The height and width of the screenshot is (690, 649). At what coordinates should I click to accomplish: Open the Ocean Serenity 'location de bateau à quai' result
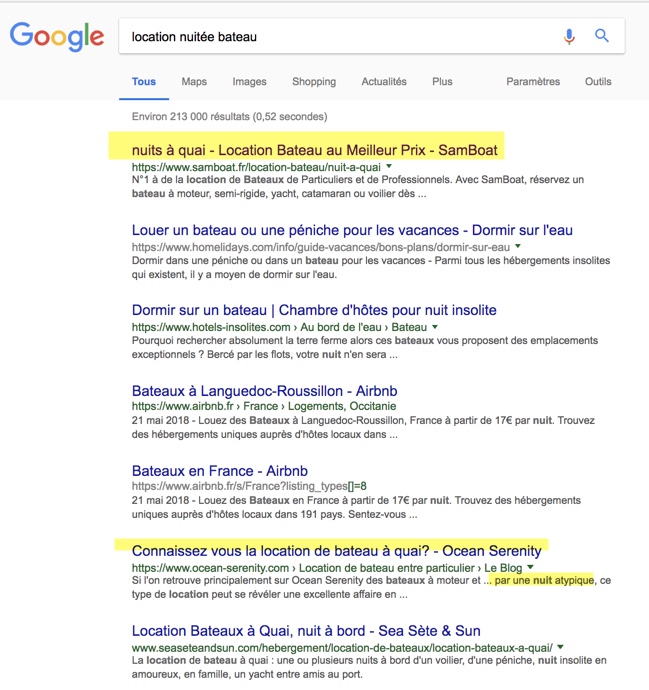coord(337,551)
